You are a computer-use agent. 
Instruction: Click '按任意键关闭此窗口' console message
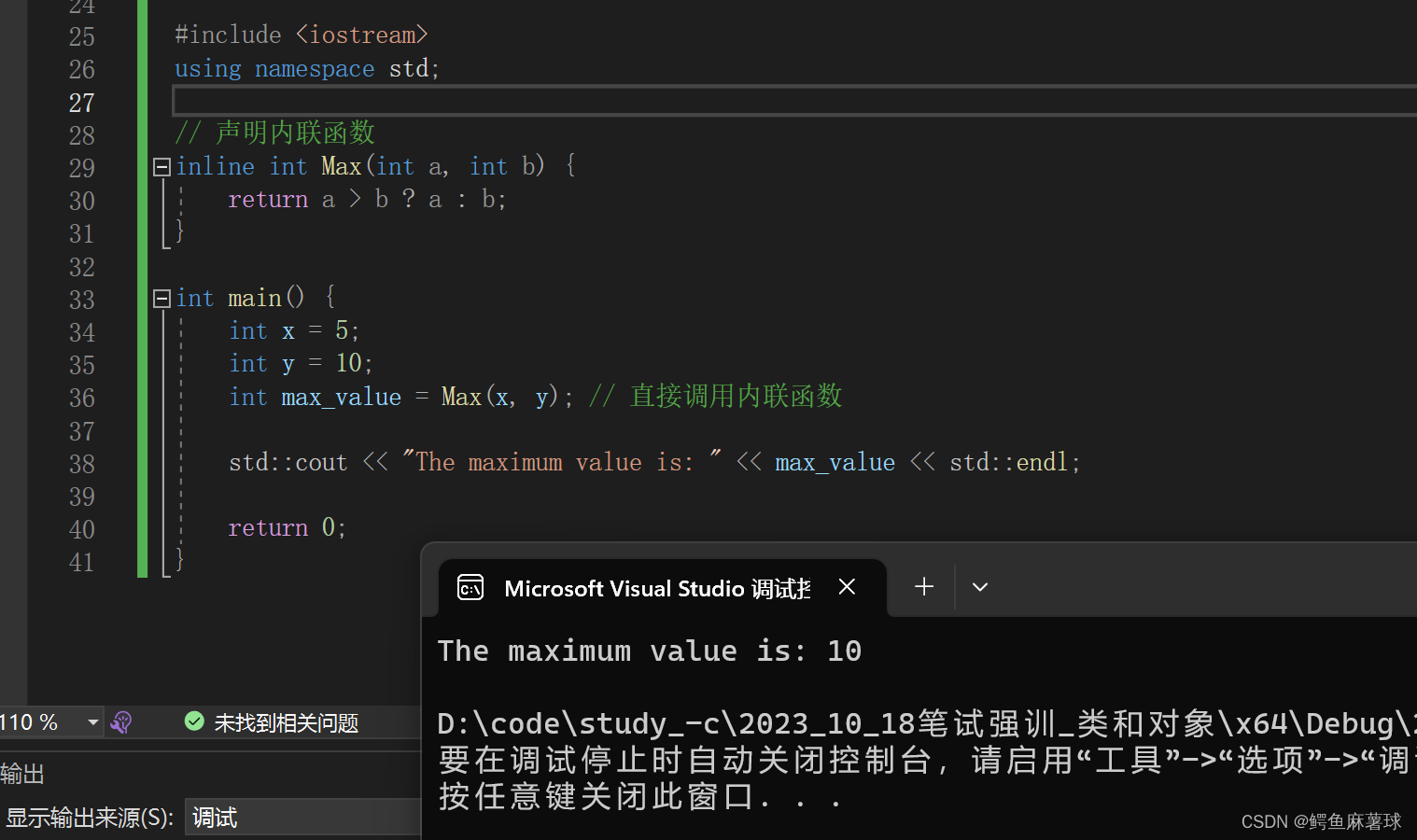click(x=639, y=796)
